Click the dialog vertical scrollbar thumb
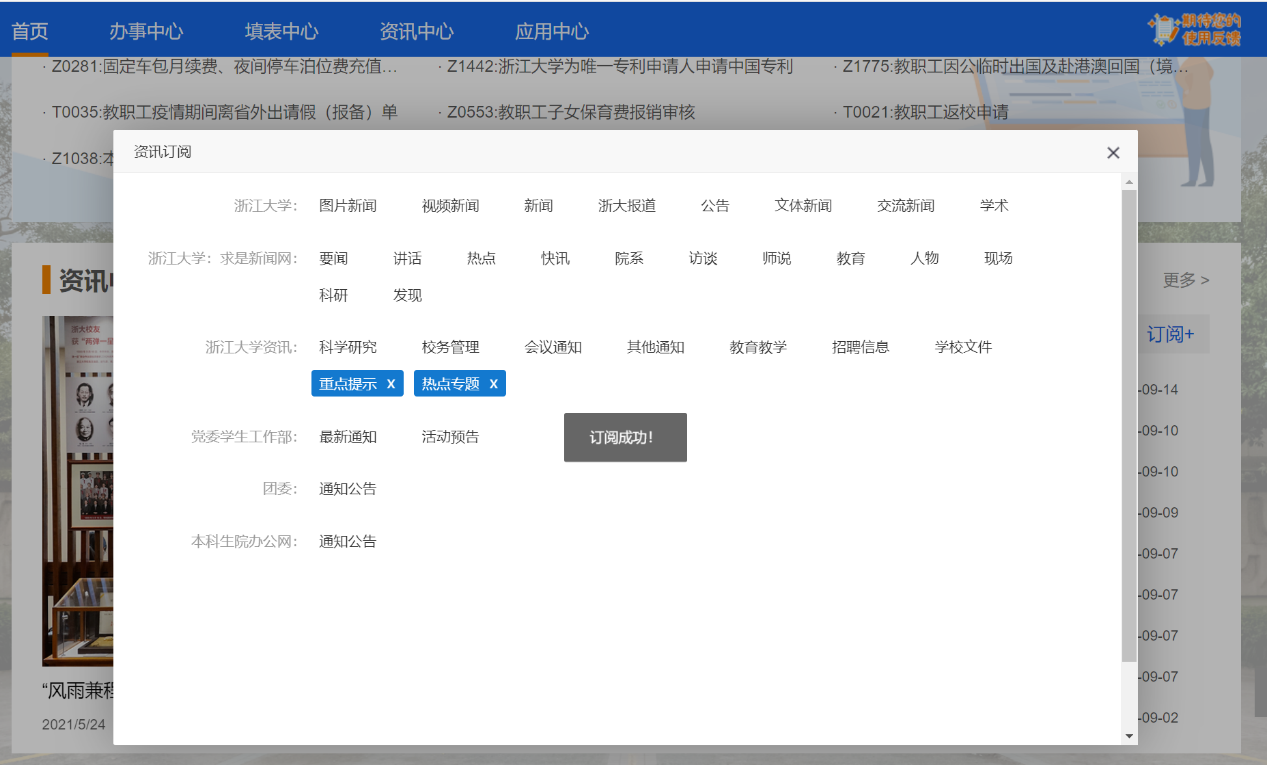Screen dimensions: 1267x765 tap(1130, 425)
